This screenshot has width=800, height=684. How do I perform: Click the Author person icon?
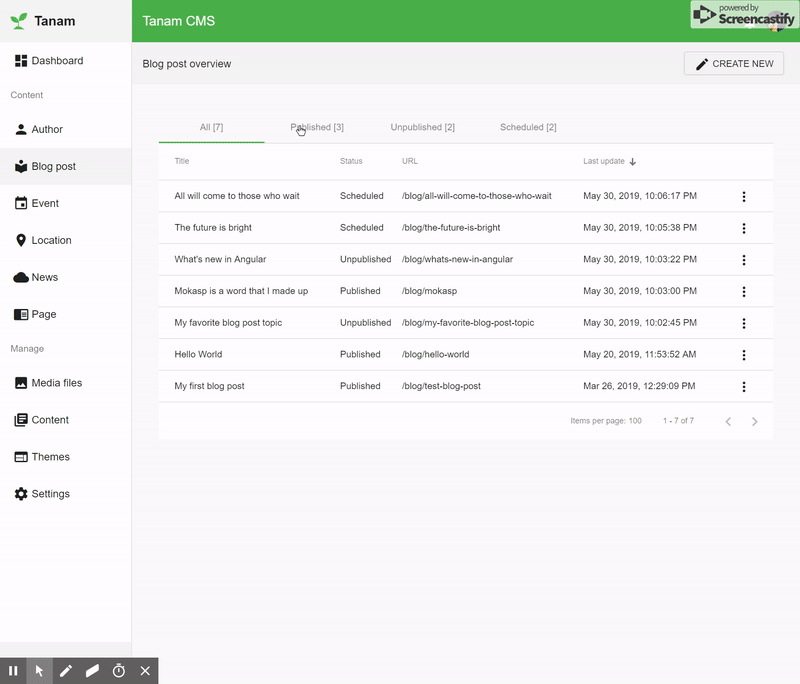click(x=21, y=130)
